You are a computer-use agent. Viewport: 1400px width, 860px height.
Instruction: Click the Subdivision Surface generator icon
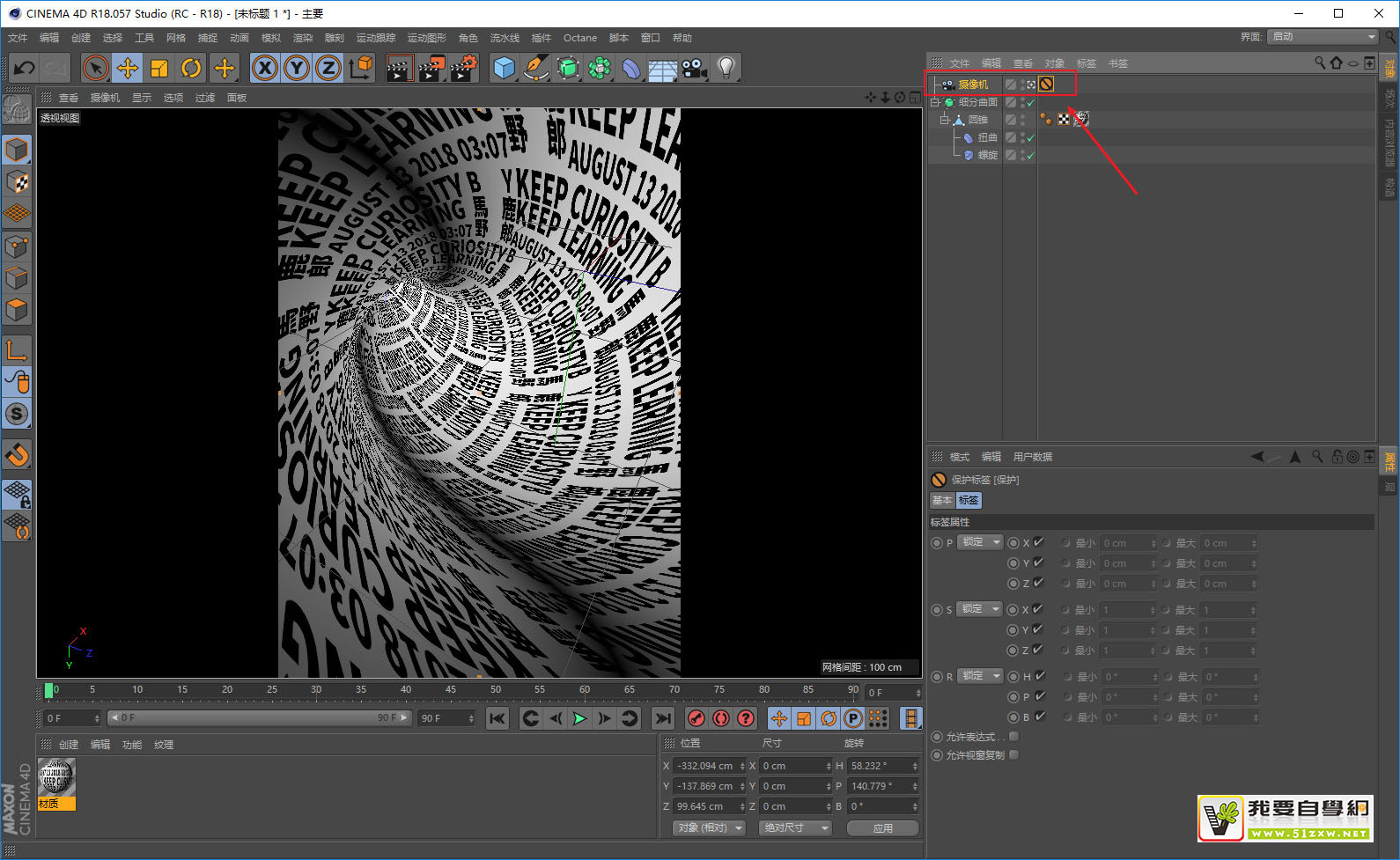(568, 68)
